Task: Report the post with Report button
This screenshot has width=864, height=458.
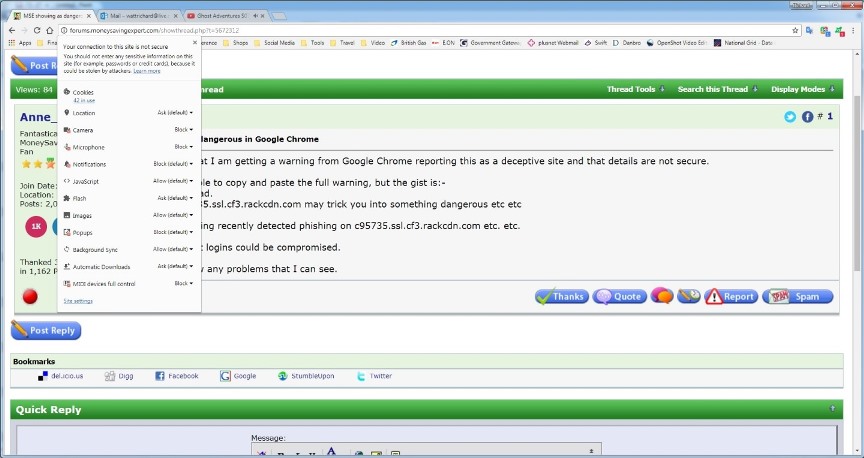Action: 731,297
